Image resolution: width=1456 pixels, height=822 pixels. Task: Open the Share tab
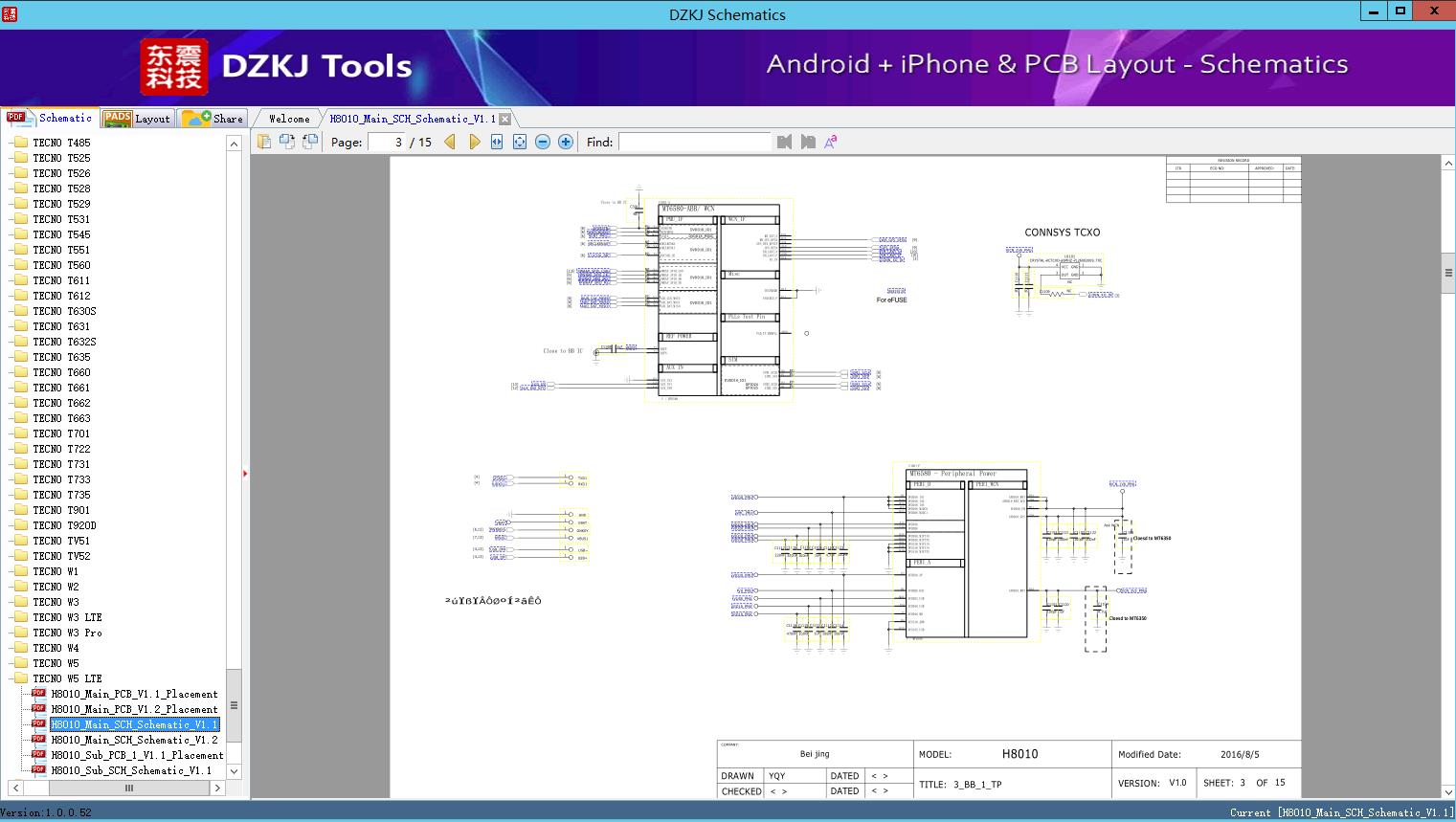pos(214,119)
